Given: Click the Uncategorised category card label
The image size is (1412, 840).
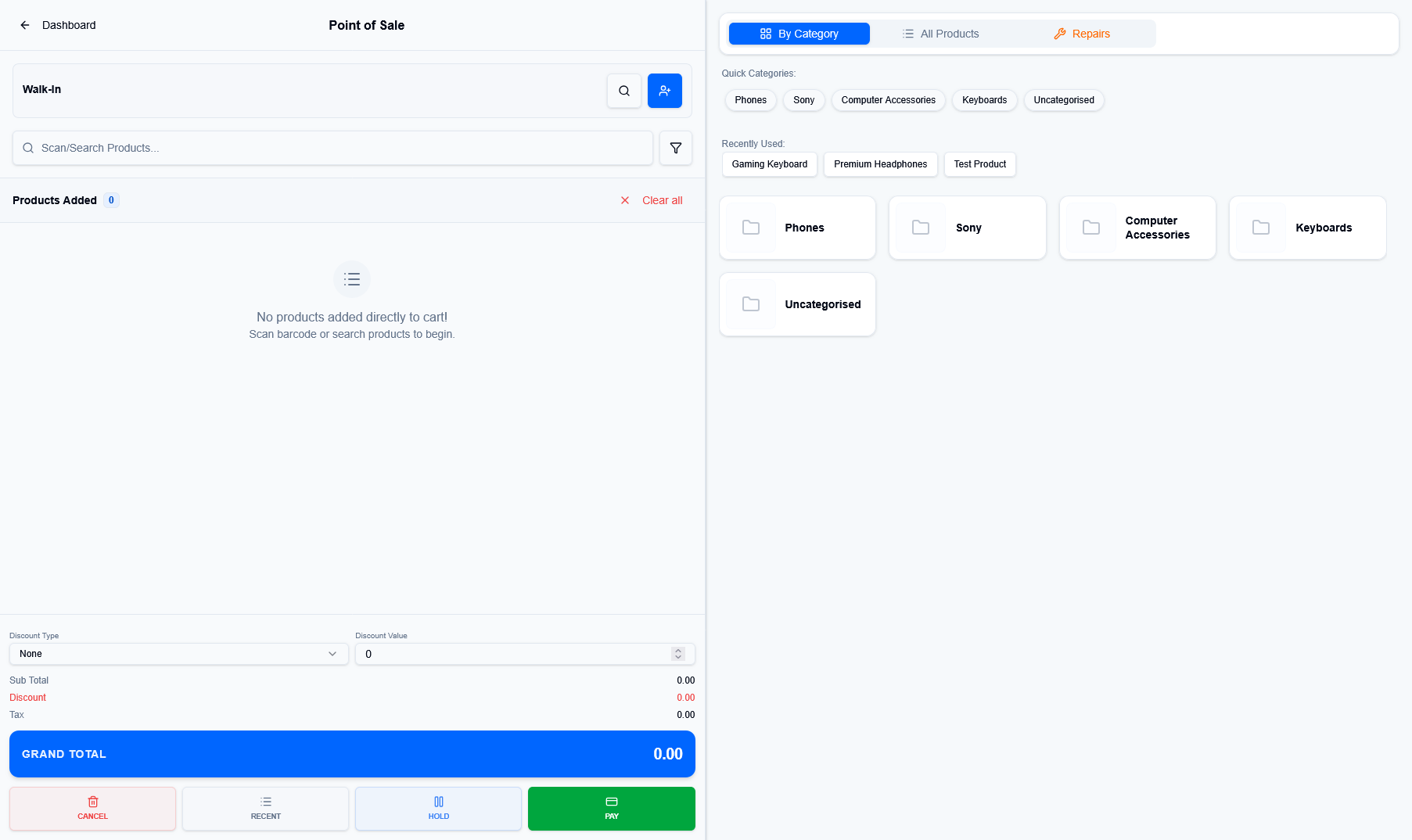Looking at the screenshot, I should click(823, 304).
